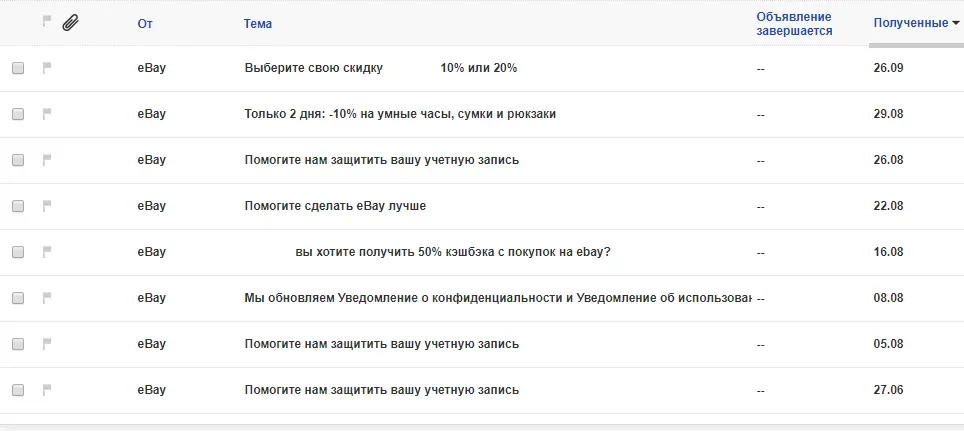This screenshot has width=964, height=431.
Task: Flag the message dated 05.08
Action: (47, 344)
